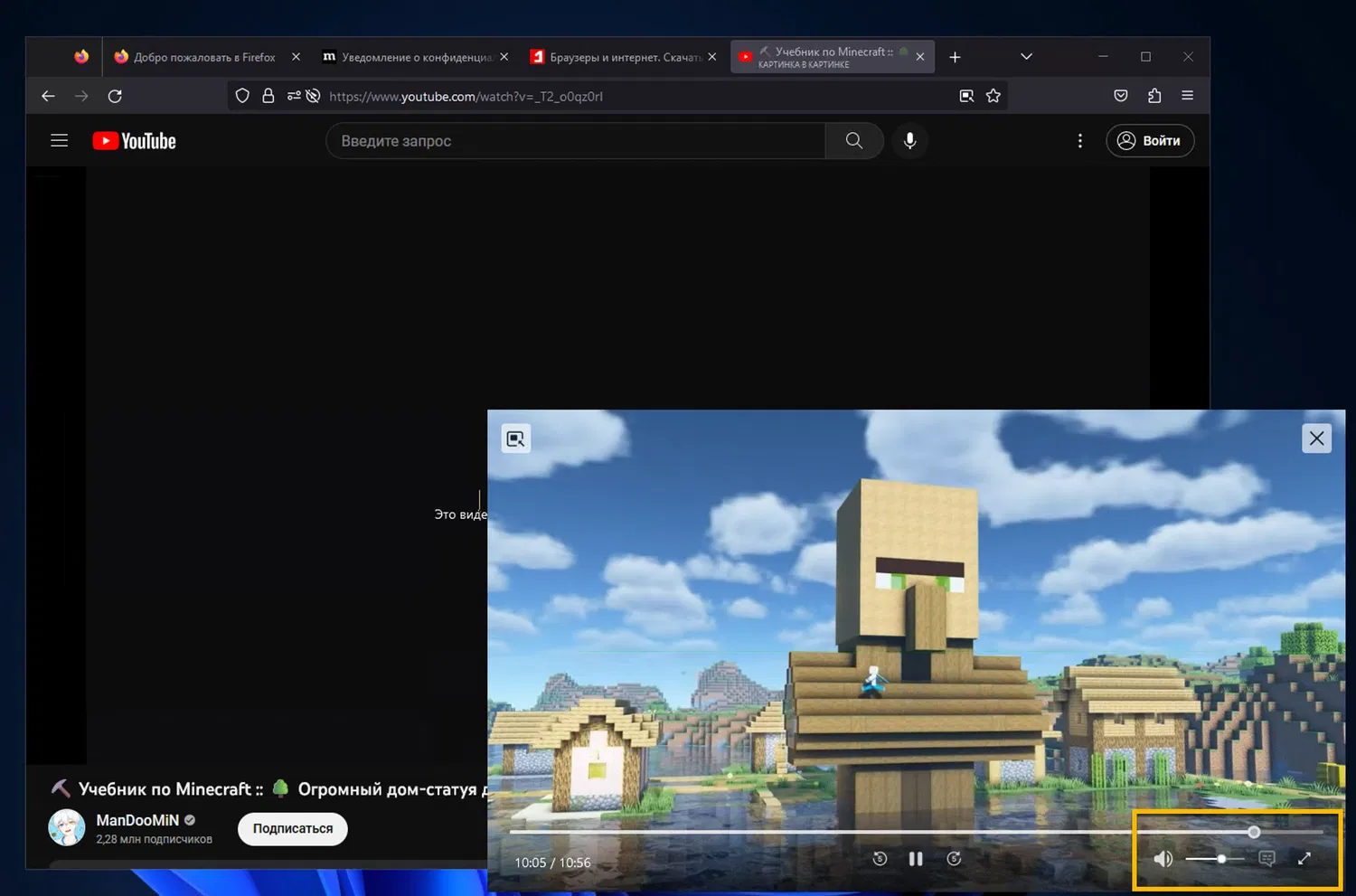Minimize the Firefox window

(x=1103, y=57)
